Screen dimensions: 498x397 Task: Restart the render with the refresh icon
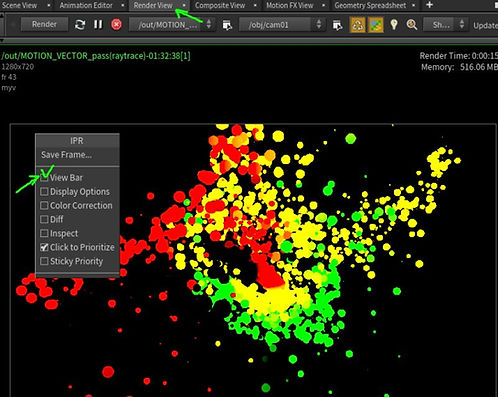(x=80, y=25)
